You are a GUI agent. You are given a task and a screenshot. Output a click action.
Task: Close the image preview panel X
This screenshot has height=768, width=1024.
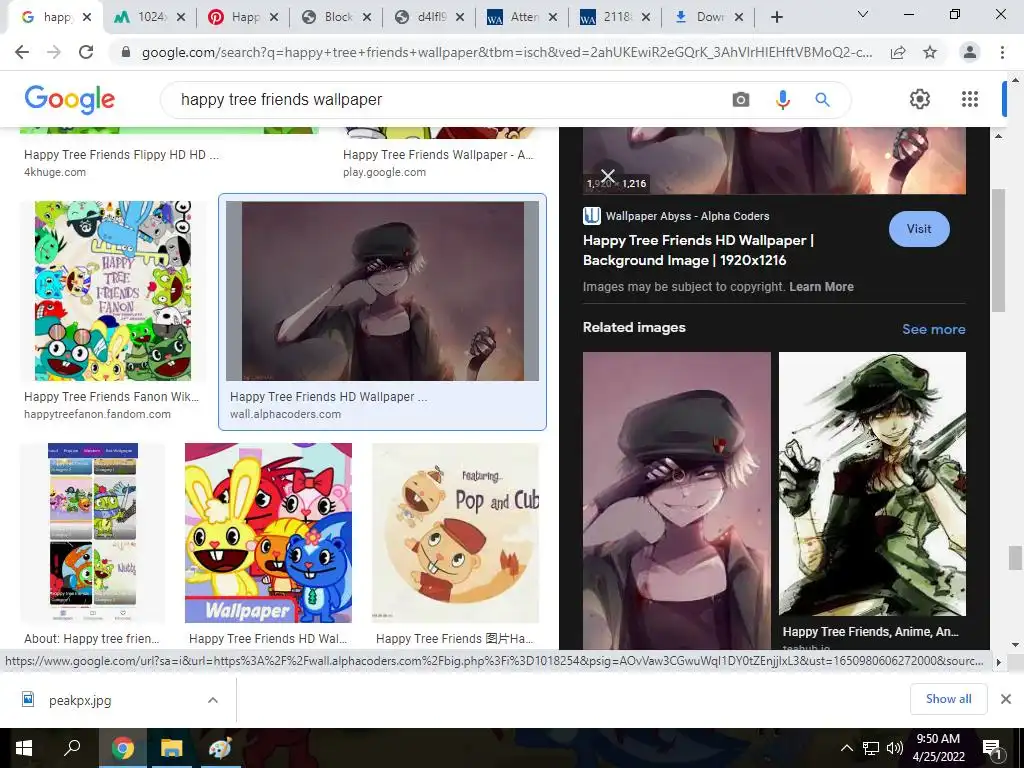[x=608, y=175]
